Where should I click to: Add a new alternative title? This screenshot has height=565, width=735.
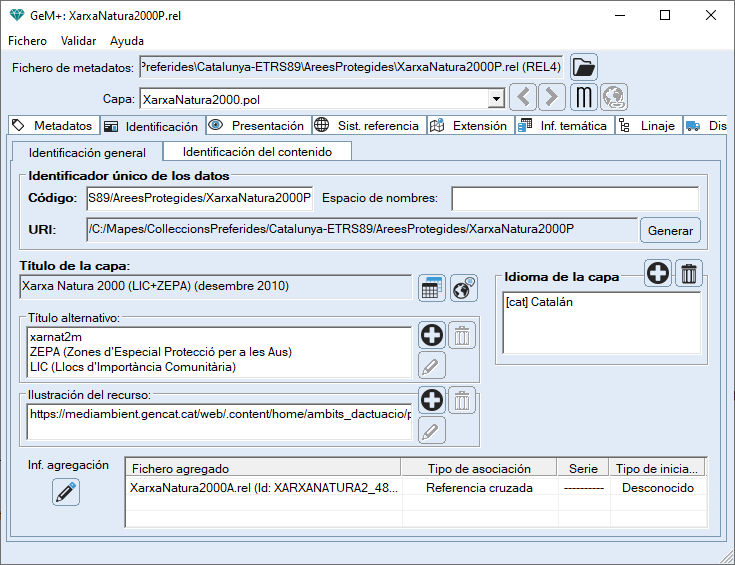(x=431, y=336)
